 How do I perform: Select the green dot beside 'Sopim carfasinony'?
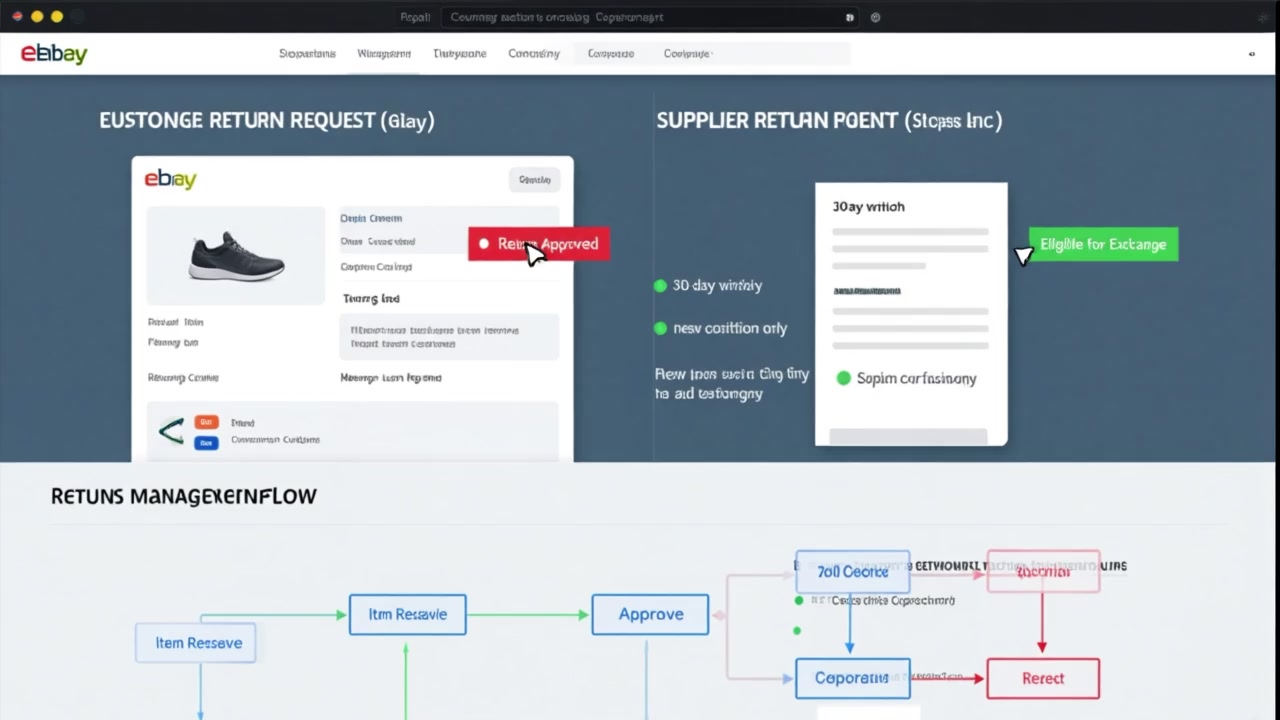[843, 378]
